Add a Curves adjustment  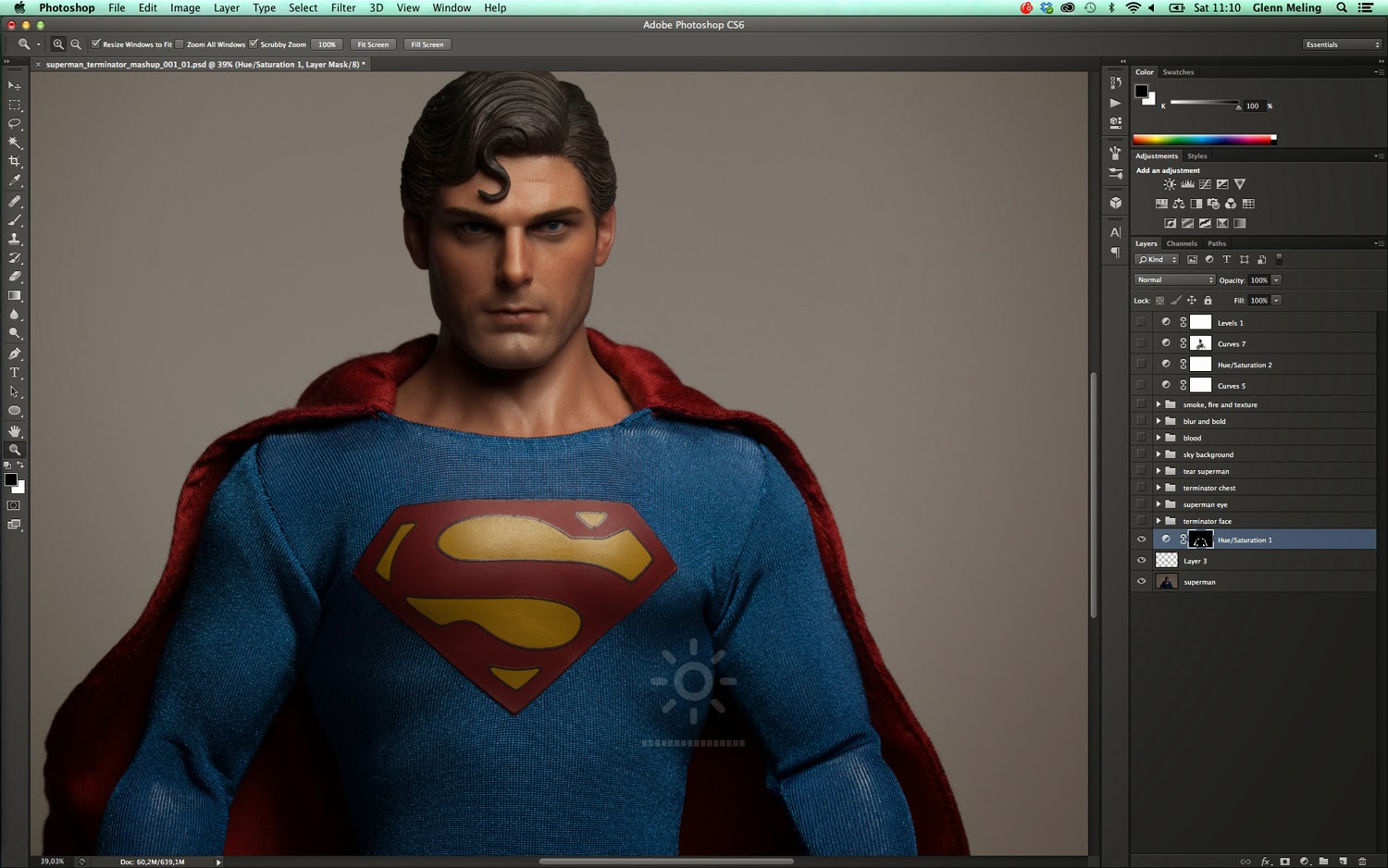coord(1205,184)
